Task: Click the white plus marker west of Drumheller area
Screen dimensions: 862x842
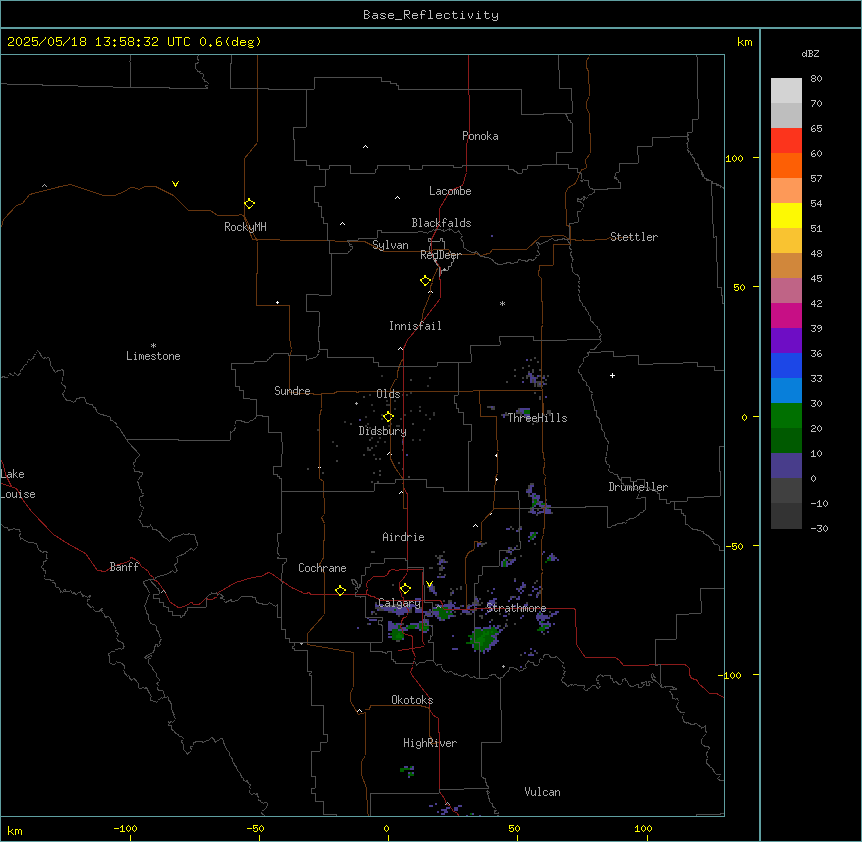Action: [x=612, y=375]
